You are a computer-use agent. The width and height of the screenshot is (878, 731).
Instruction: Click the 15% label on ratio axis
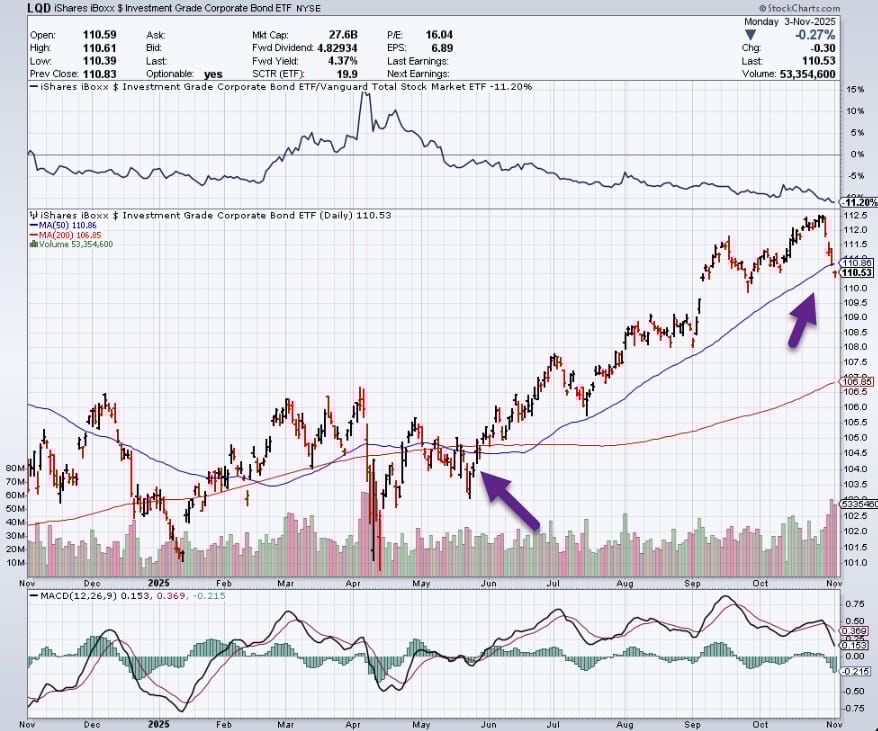click(x=856, y=90)
